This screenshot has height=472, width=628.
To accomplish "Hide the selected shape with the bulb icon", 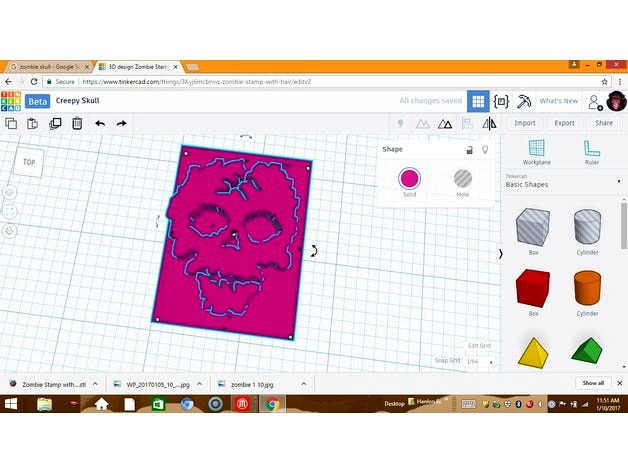I will tap(485, 150).
